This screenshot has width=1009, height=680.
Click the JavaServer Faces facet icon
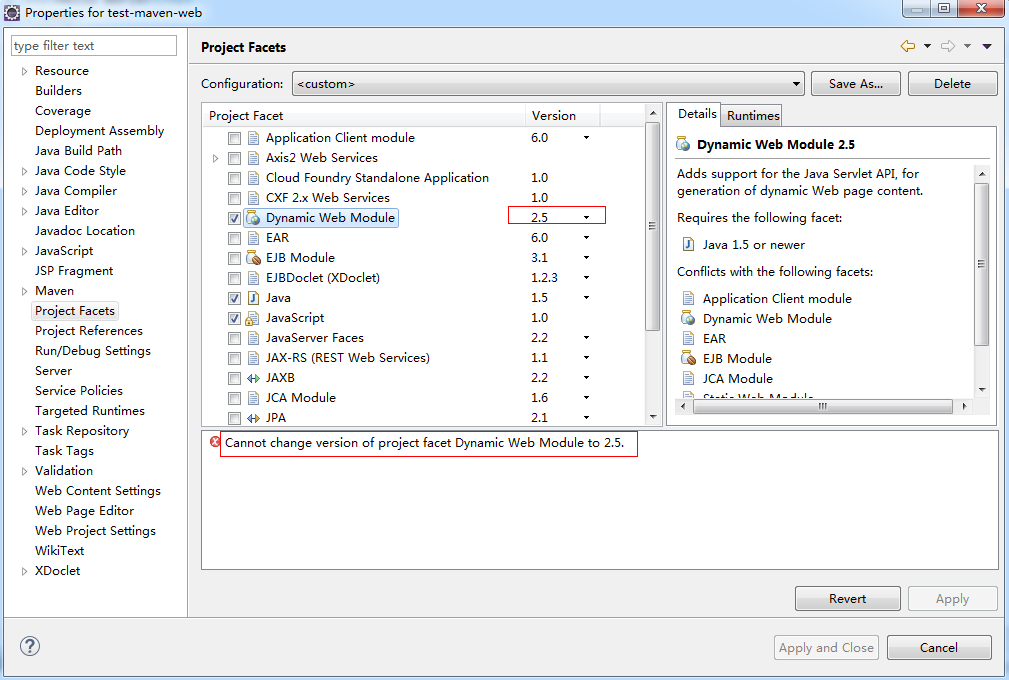pyautogui.click(x=254, y=338)
